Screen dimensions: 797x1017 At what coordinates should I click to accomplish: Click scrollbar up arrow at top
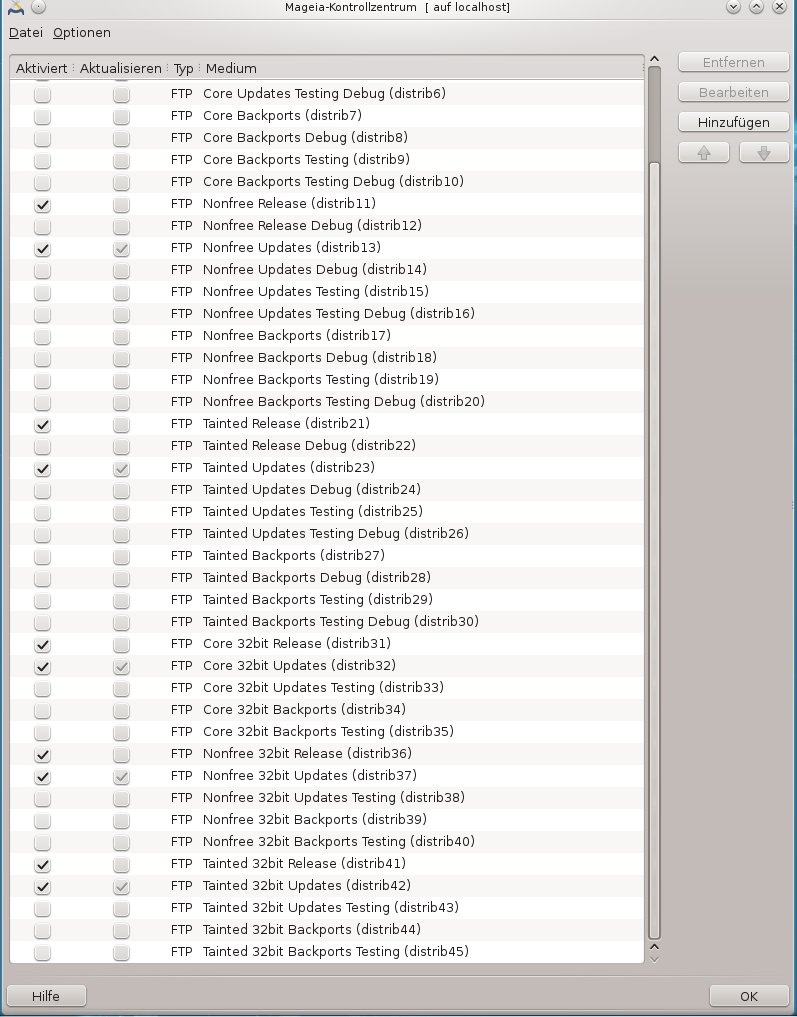pyautogui.click(x=654, y=59)
